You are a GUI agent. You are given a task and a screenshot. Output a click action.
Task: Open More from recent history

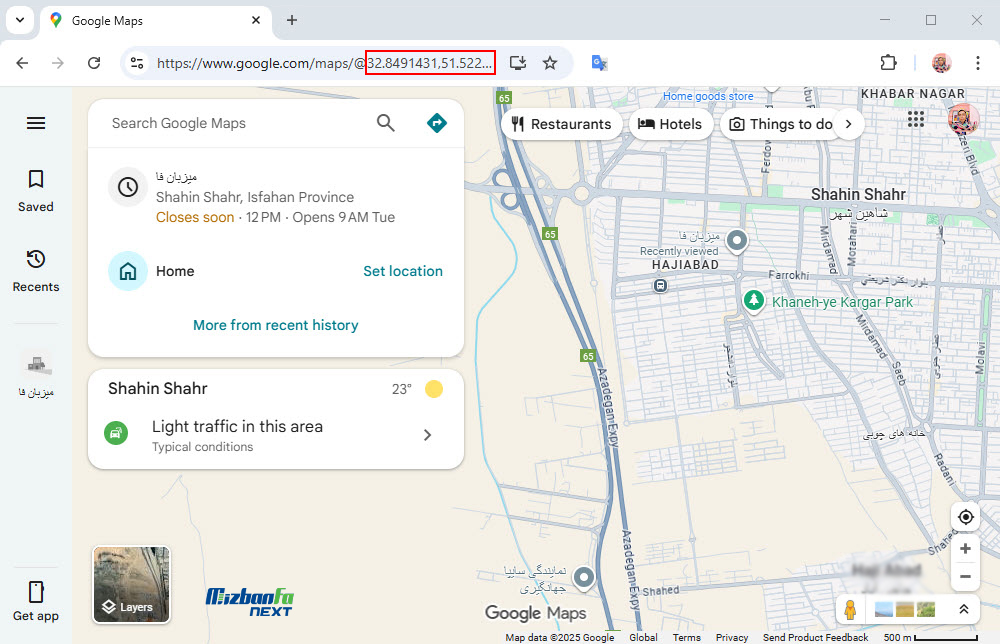[275, 325]
